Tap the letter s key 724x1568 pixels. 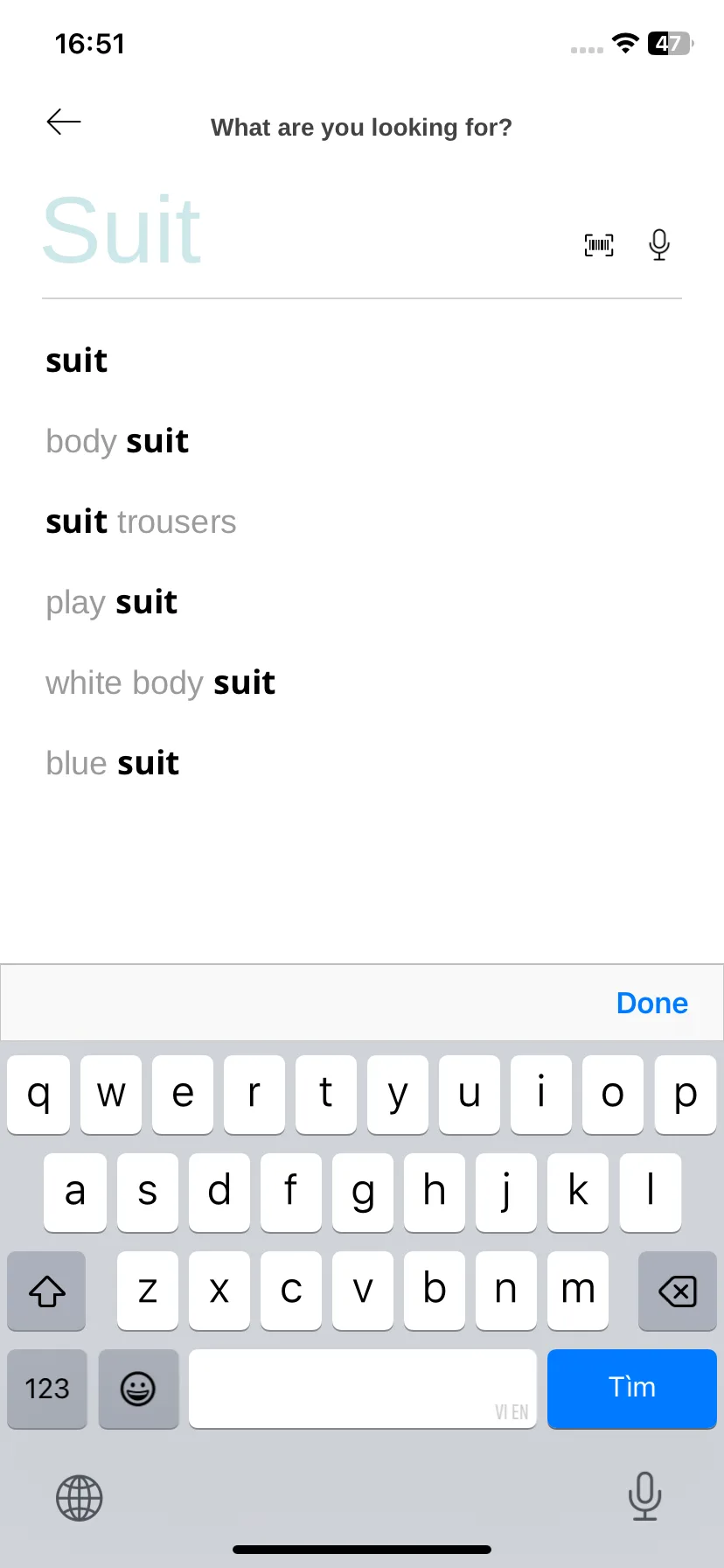148,1193
